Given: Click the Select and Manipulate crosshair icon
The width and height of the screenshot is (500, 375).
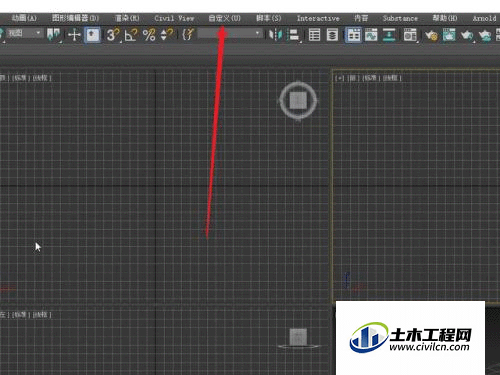Looking at the screenshot, I should click(x=74, y=35).
